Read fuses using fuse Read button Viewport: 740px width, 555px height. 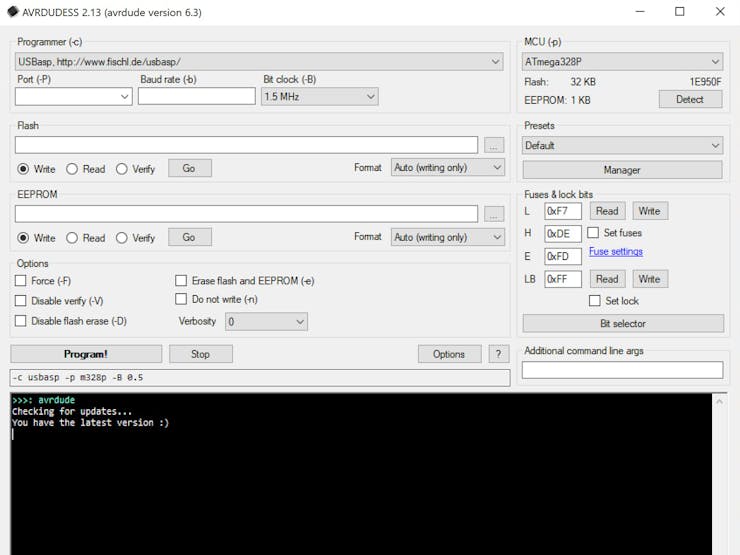point(607,211)
